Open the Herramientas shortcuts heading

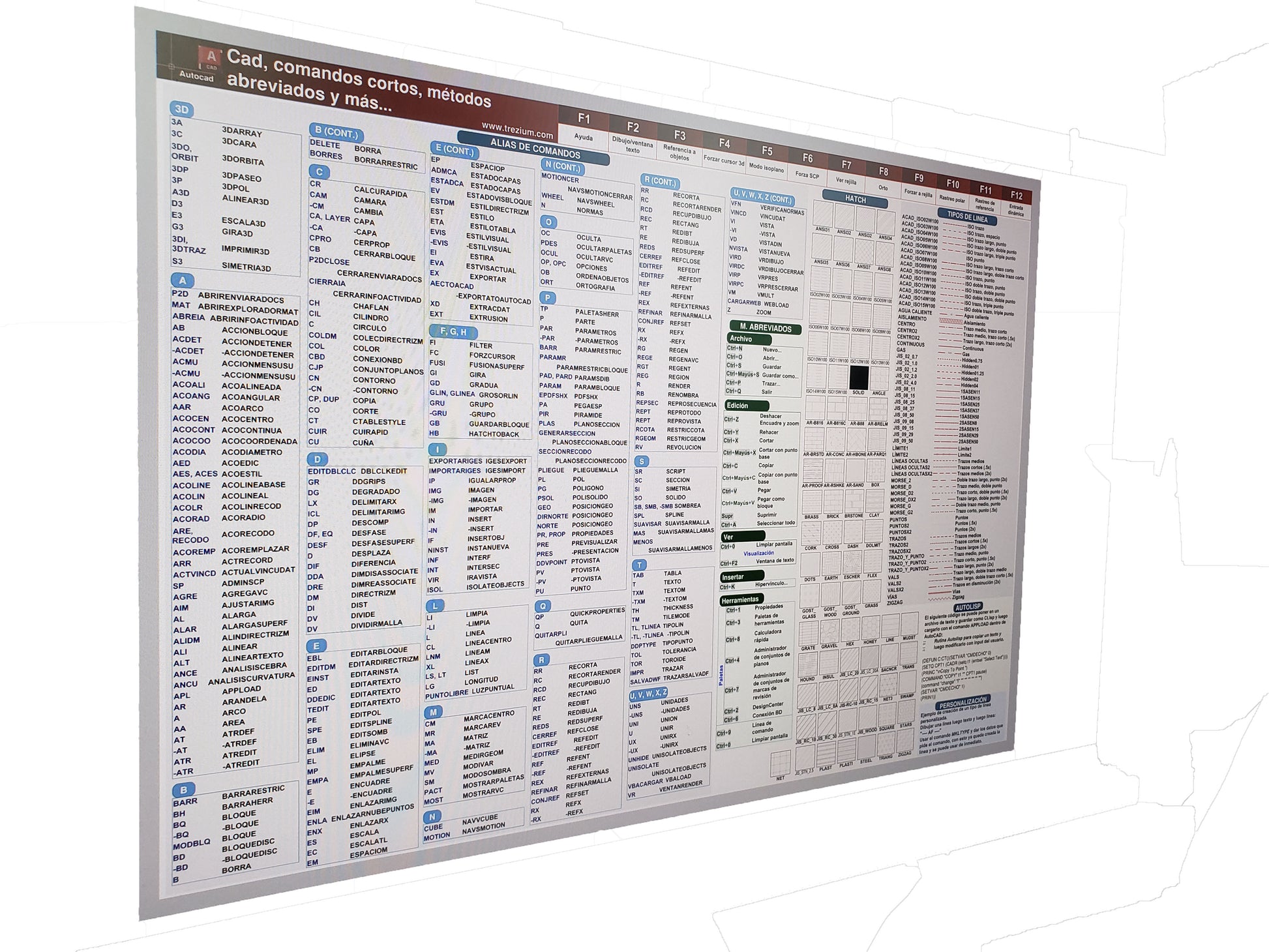(741, 599)
